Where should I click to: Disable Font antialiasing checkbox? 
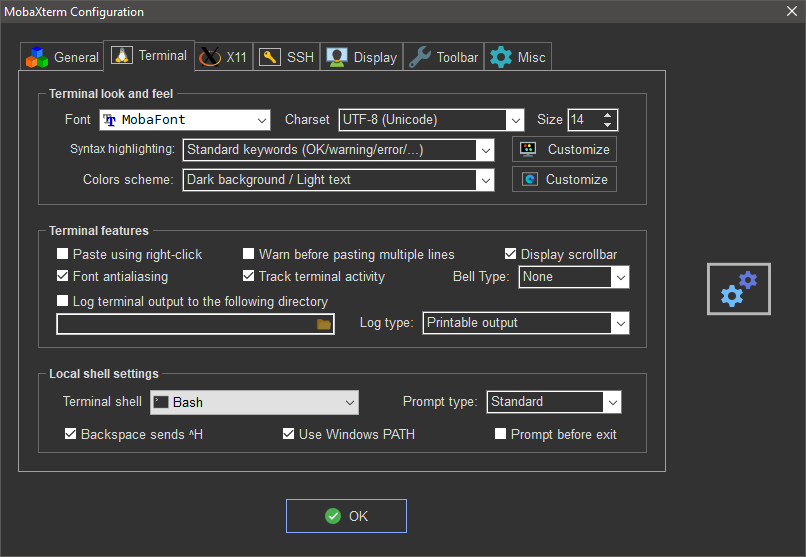[63, 276]
